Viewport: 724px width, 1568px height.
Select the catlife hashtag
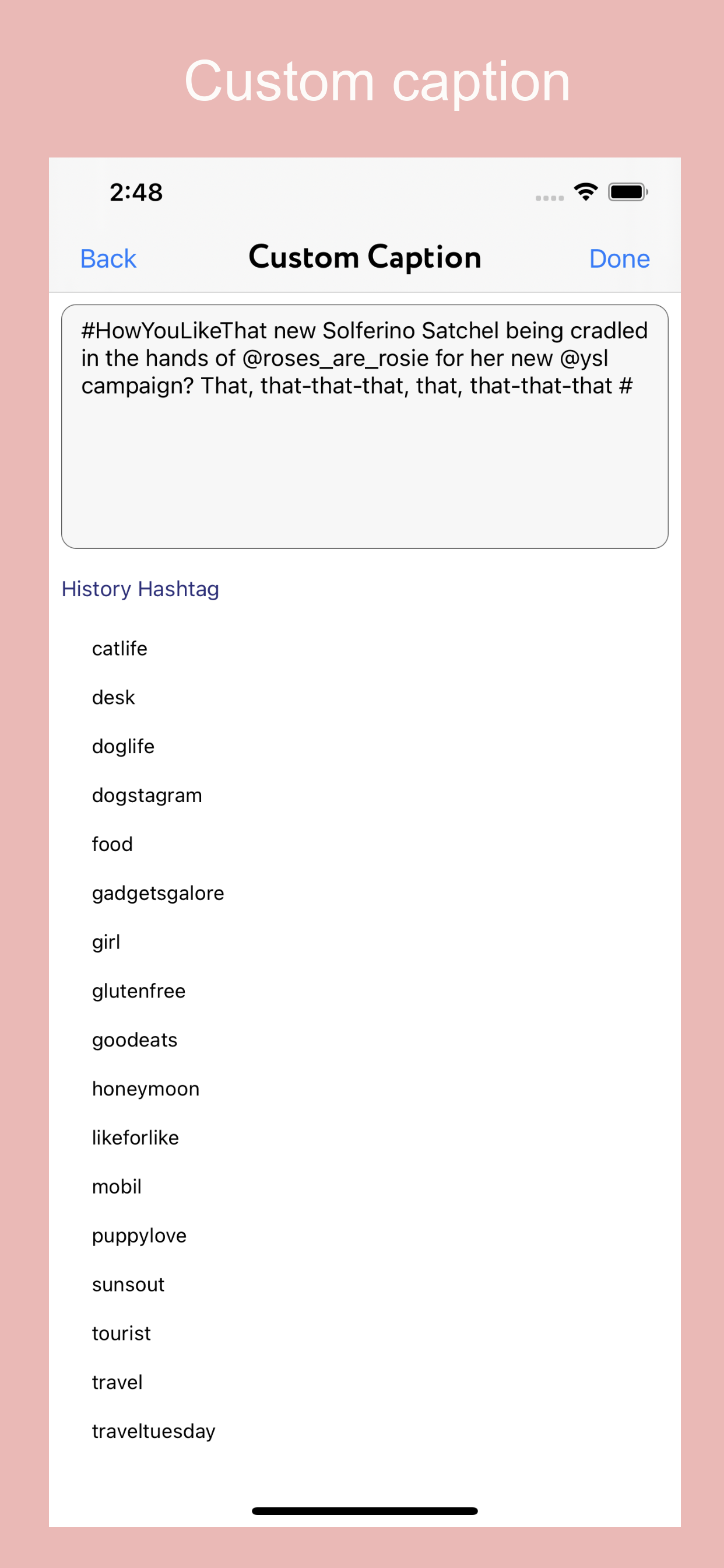[x=120, y=649]
